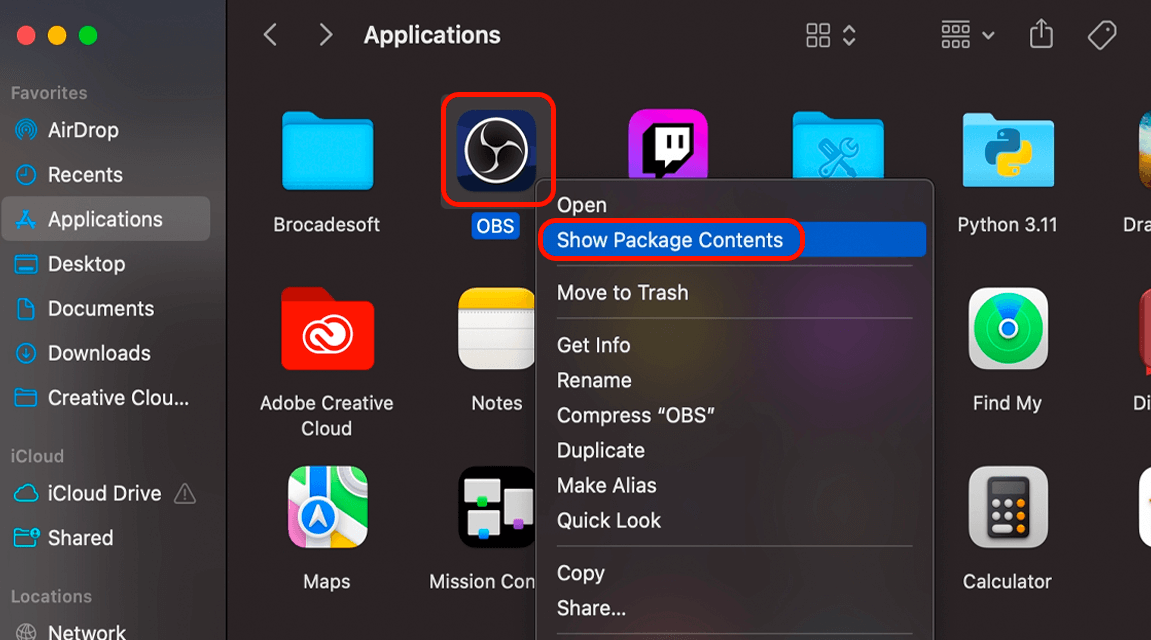Image resolution: width=1151 pixels, height=640 pixels.
Task: Click the Share toolbar button
Action: (x=1041, y=36)
